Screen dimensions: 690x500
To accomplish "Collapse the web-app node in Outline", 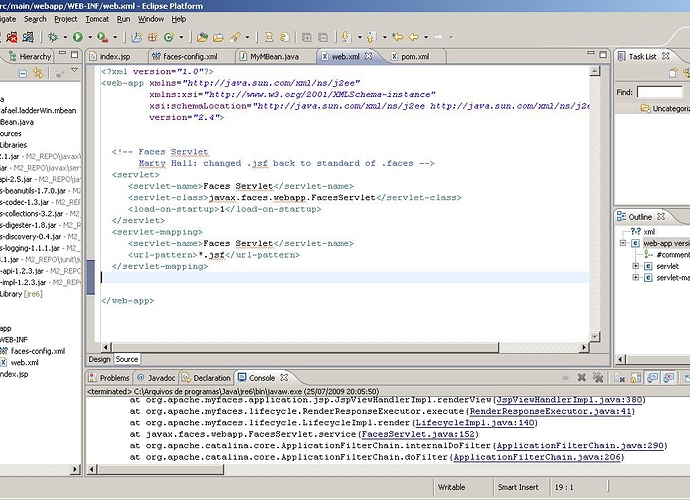I will coord(623,243).
